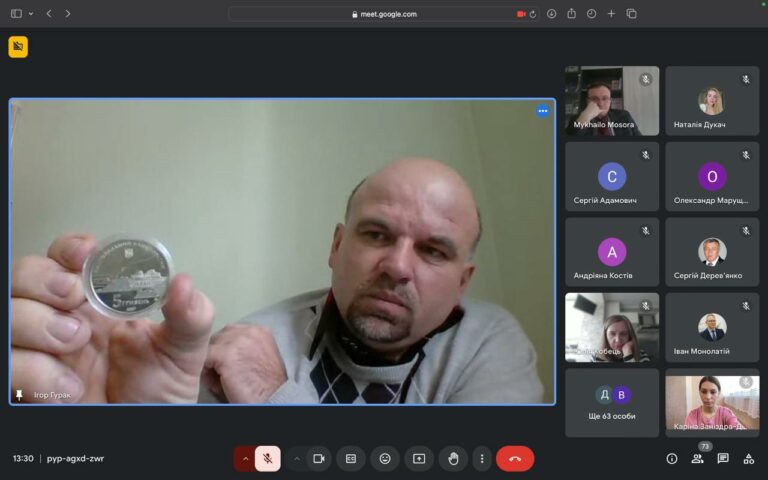Show the participants list
Image resolution: width=768 pixels, height=480 pixels.
(697, 458)
